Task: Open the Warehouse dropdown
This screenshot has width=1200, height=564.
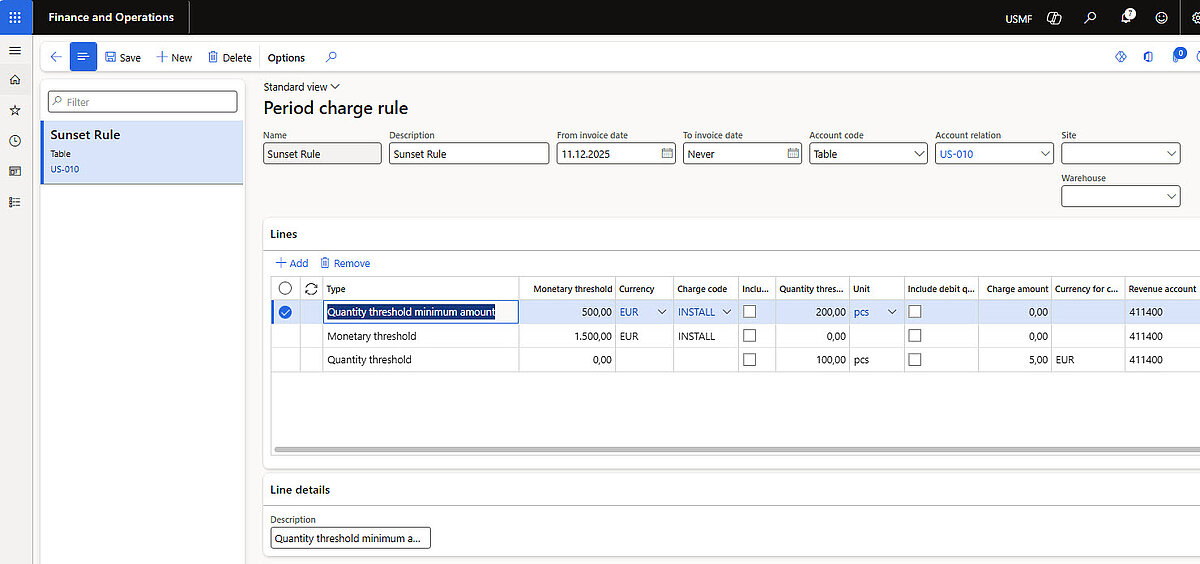Action: click(1172, 197)
